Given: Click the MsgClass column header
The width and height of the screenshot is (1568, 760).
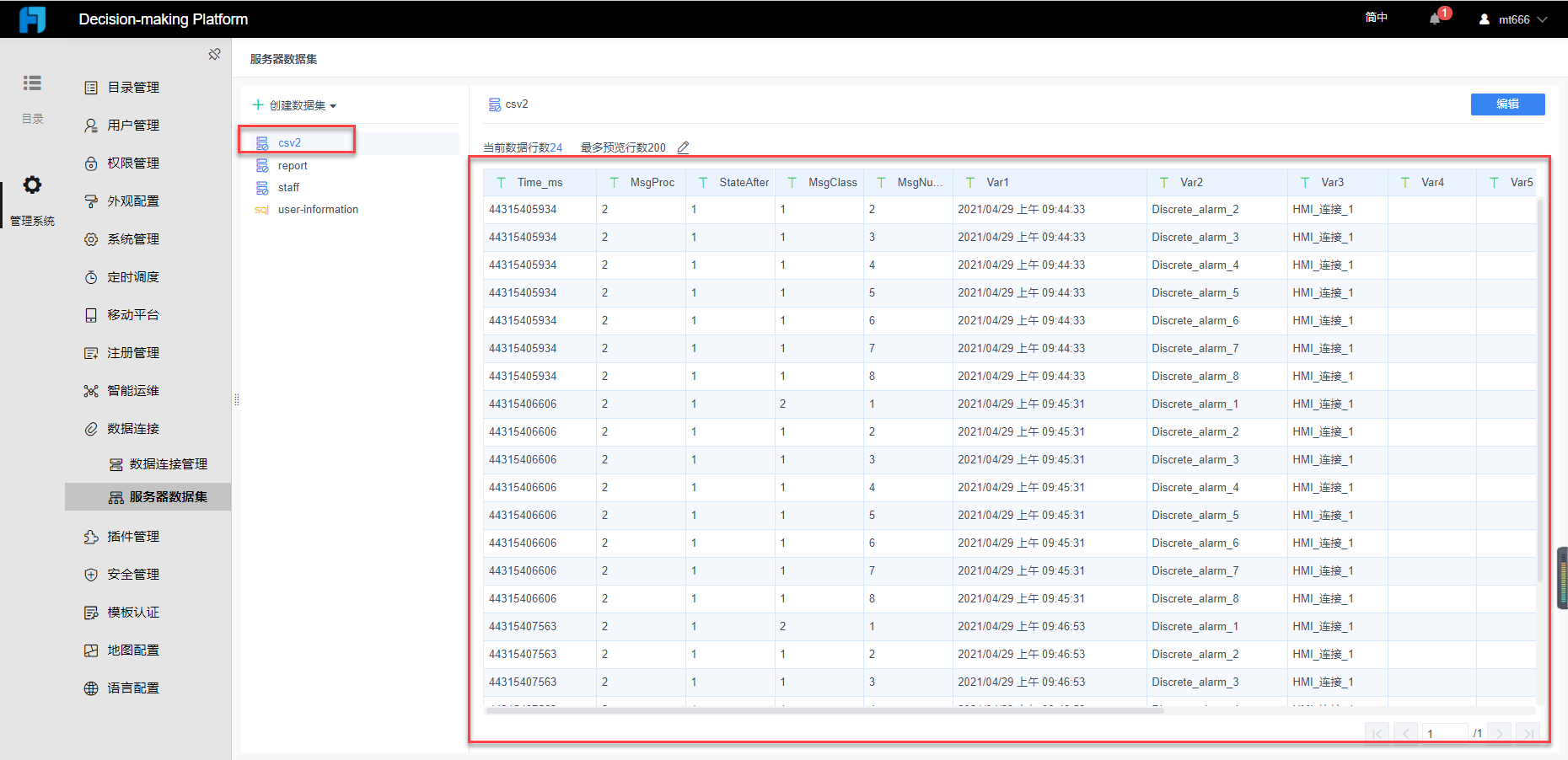Looking at the screenshot, I should pos(819,183).
